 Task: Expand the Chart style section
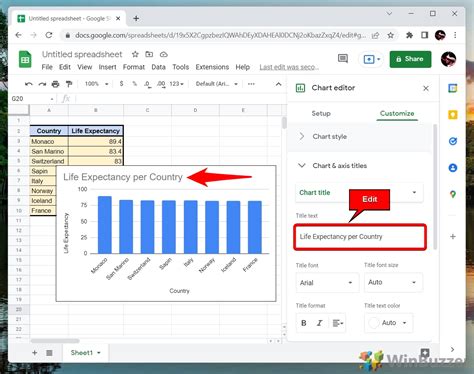coord(360,137)
